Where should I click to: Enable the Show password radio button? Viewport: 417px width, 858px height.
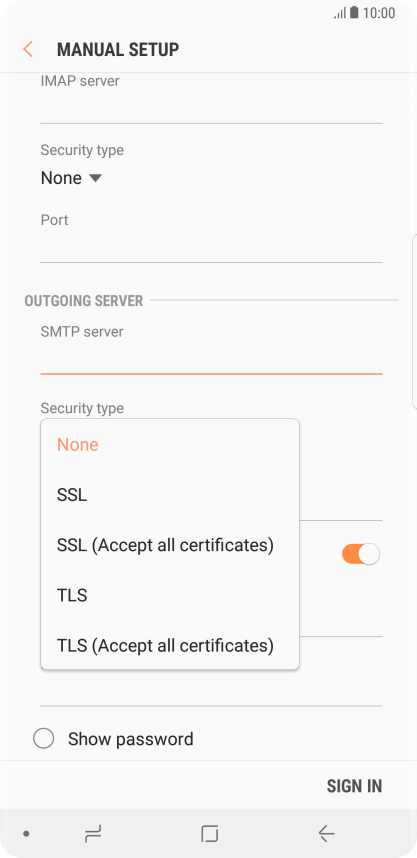click(44, 739)
